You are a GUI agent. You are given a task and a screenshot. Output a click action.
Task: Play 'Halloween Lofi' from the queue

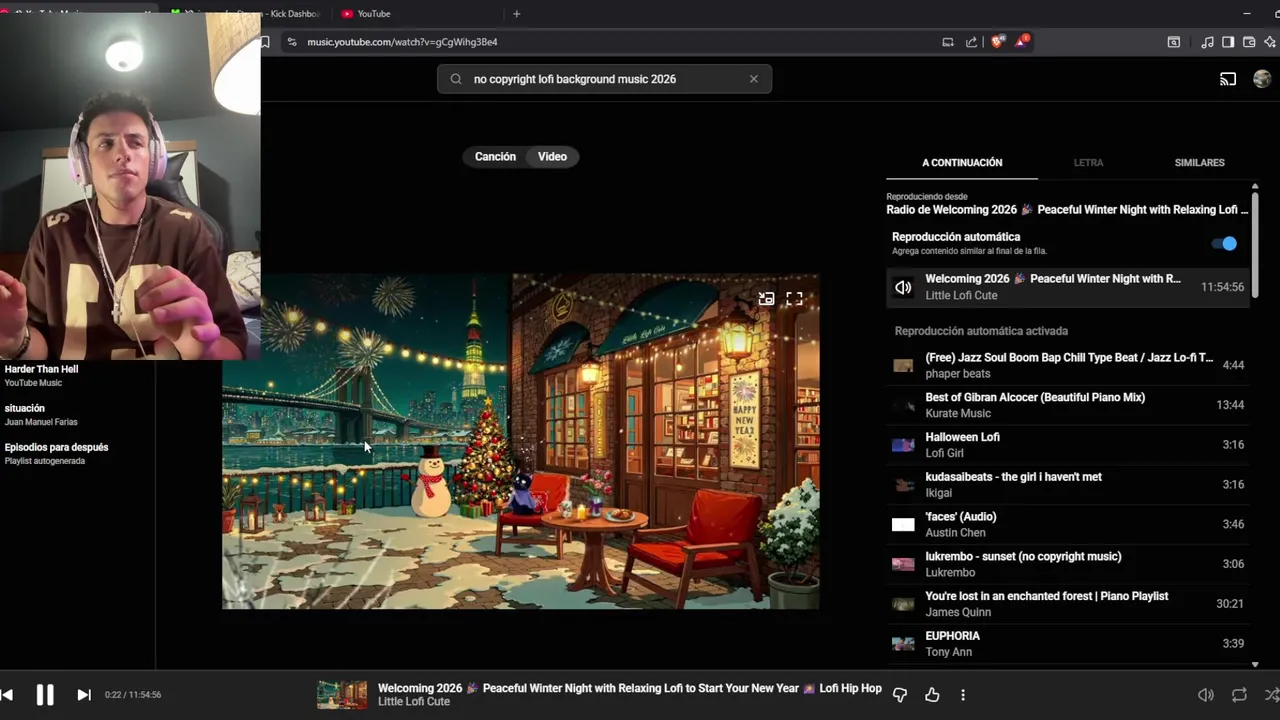pyautogui.click(x=1067, y=445)
